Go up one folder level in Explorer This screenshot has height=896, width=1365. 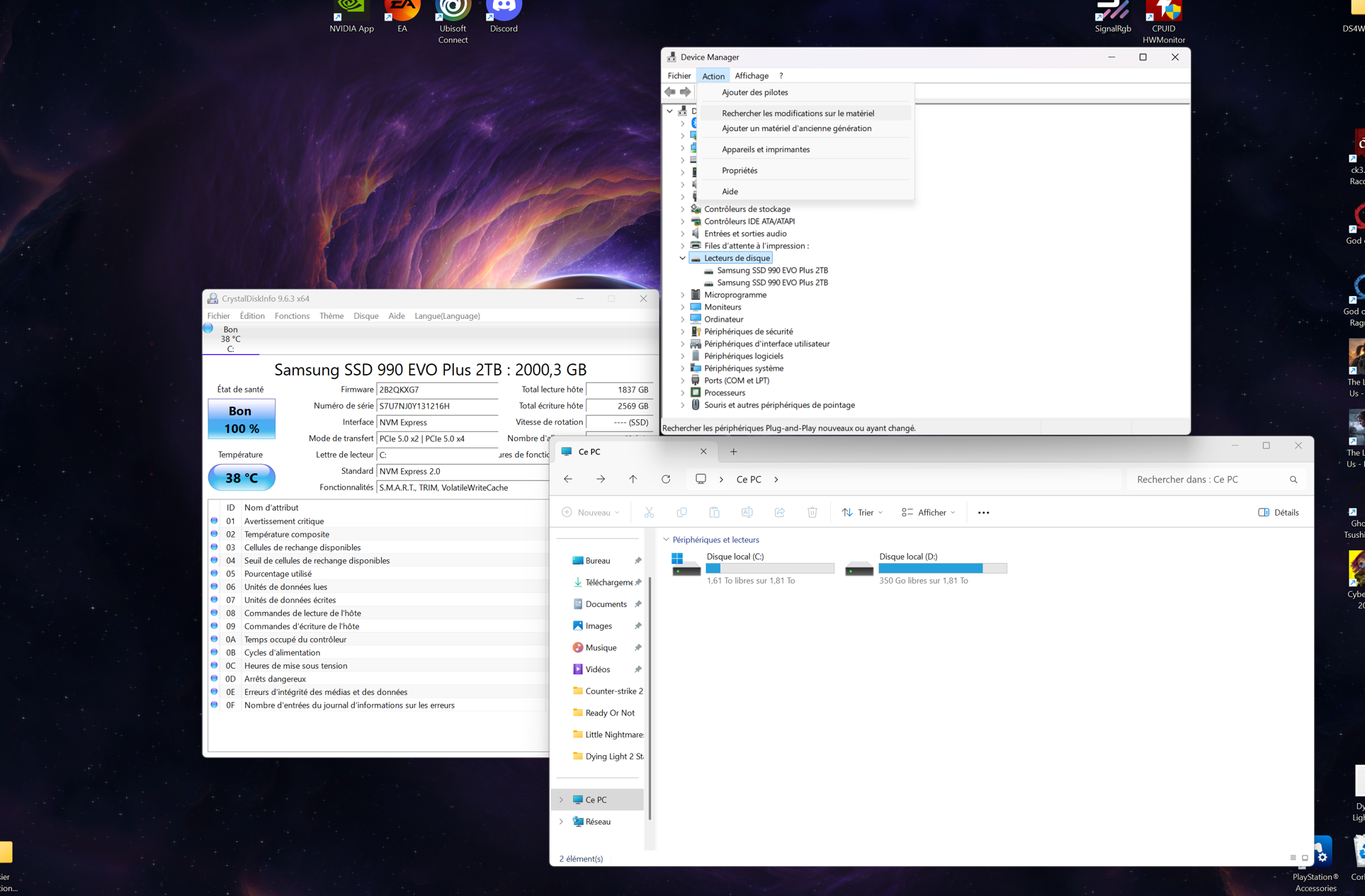(x=633, y=479)
